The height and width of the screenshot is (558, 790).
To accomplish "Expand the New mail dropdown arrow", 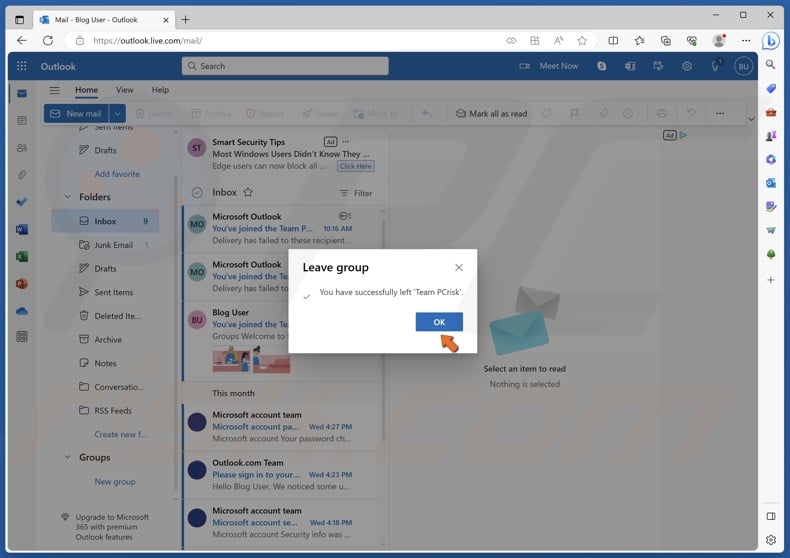I will [118, 114].
